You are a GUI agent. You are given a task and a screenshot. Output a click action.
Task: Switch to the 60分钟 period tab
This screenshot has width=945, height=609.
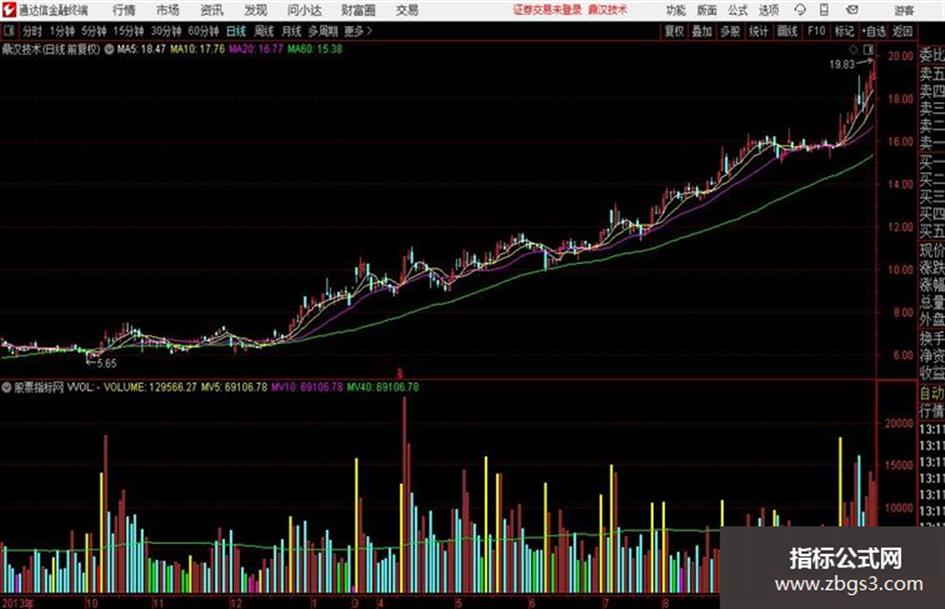203,31
